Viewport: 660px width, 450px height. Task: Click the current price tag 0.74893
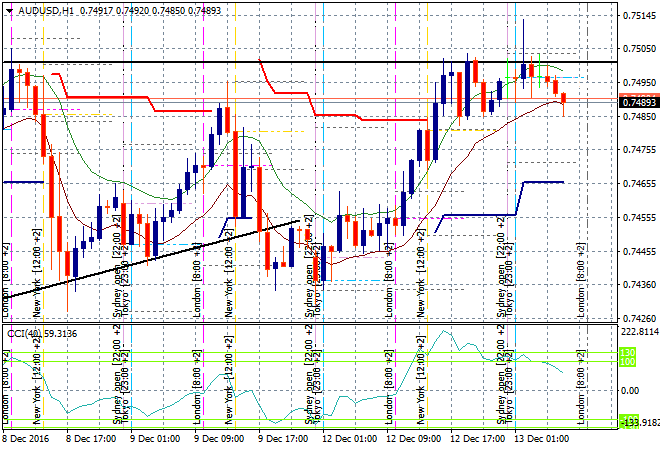click(637, 102)
